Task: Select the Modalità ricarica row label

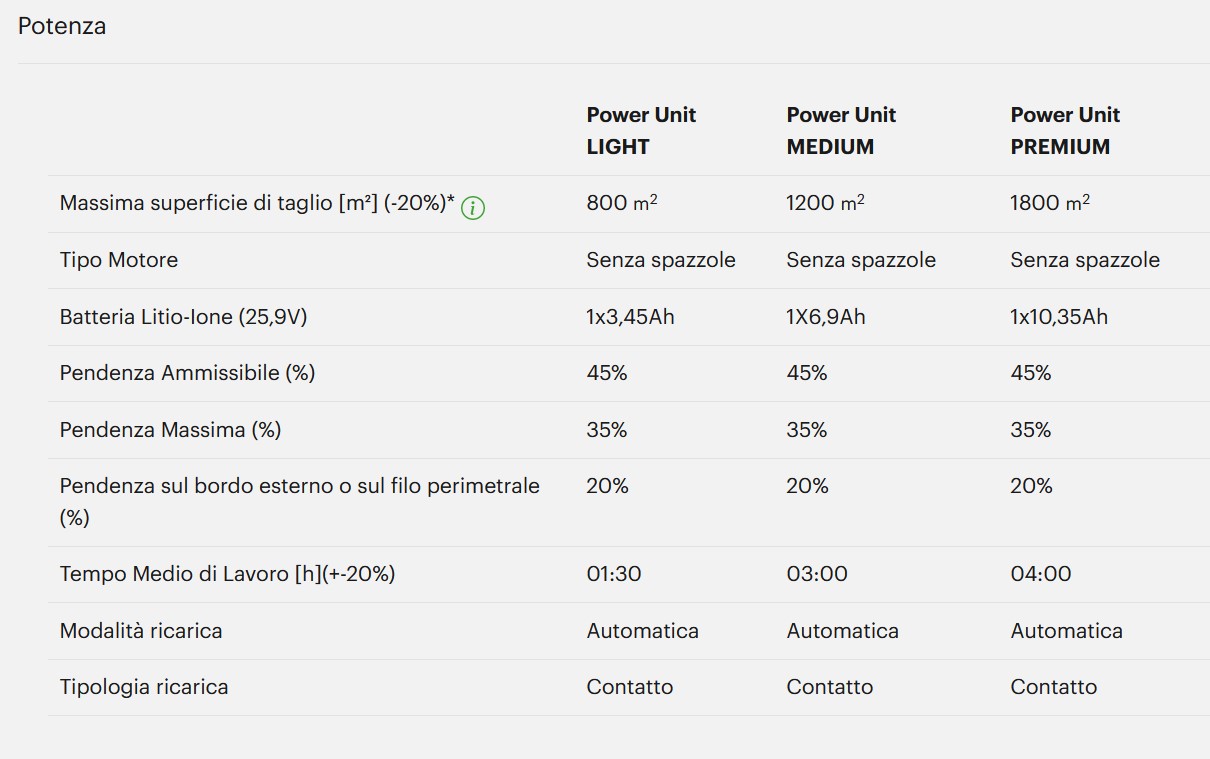Action: click(x=141, y=631)
